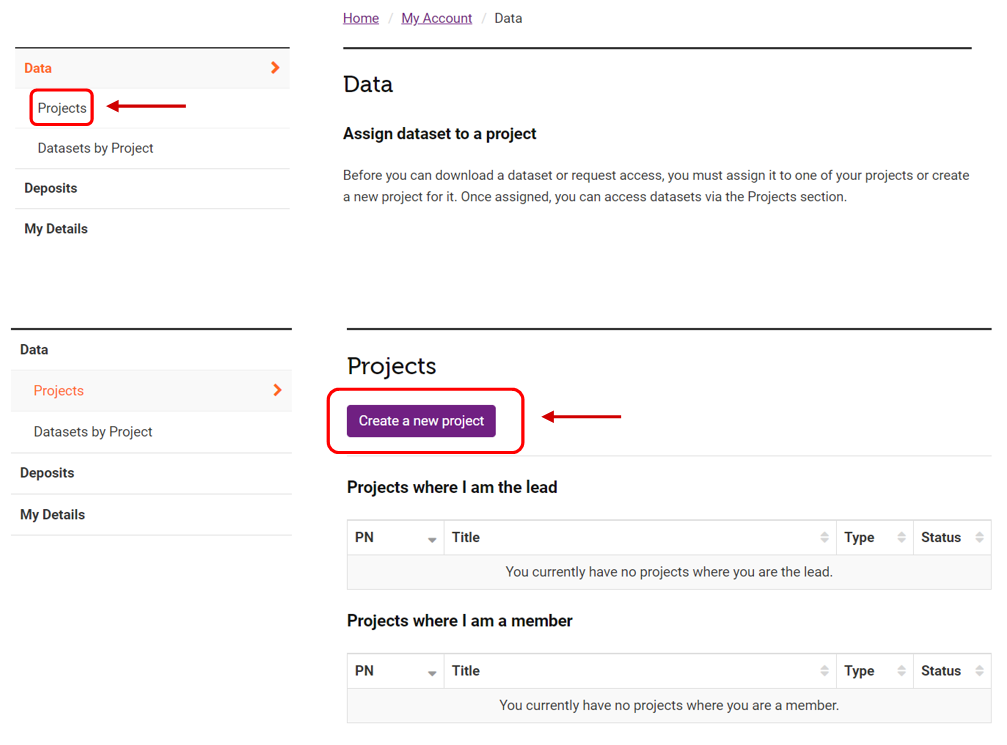The height and width of the screenshot is (745, 1007).
Task: Click 'You currently have no projects where you are the lead.'
Action: click(x=669, y=572)
